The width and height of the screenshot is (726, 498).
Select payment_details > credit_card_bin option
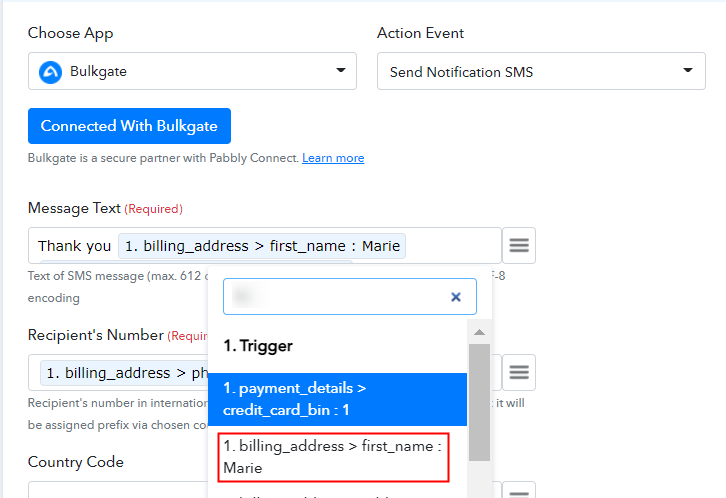click(338, 399)
